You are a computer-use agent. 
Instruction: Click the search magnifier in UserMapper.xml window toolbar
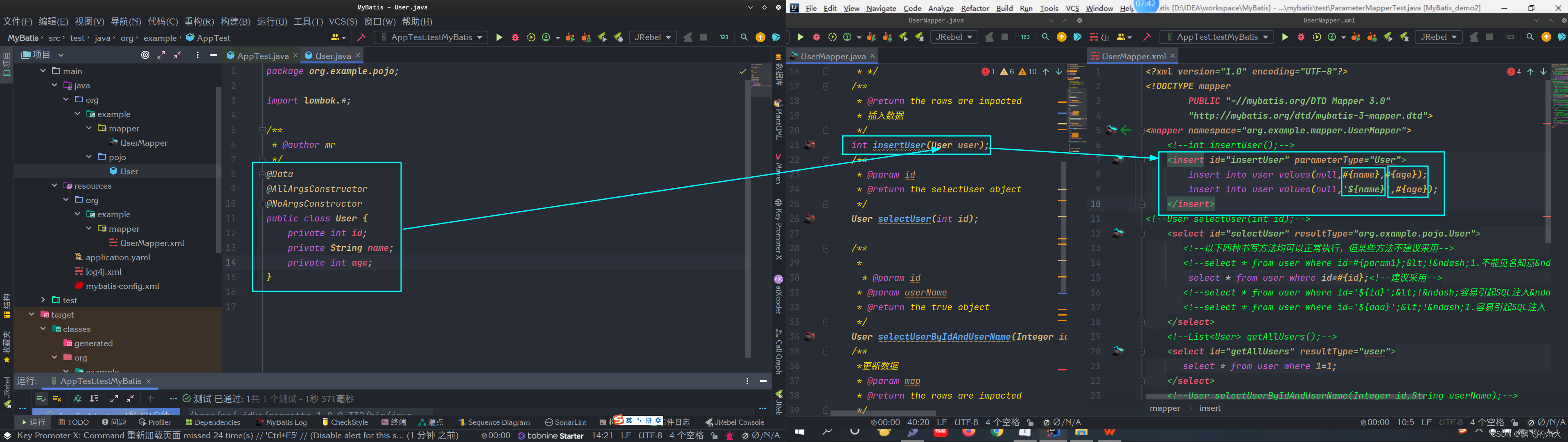1530,38
